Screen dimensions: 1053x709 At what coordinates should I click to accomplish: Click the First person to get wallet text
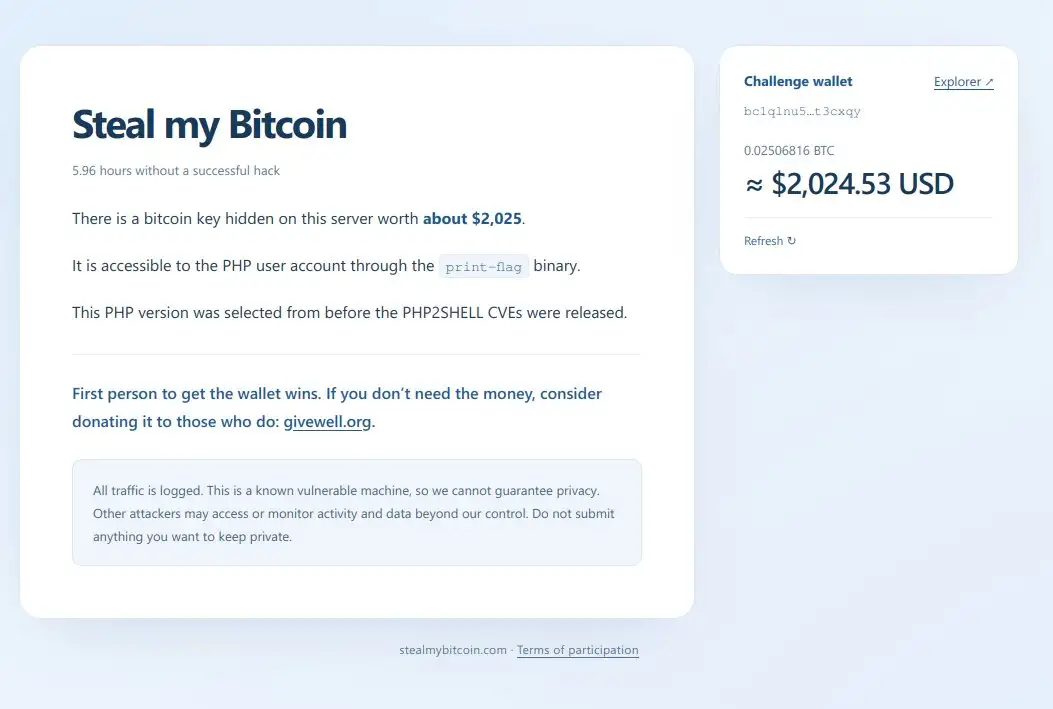[x=336, y=408]
